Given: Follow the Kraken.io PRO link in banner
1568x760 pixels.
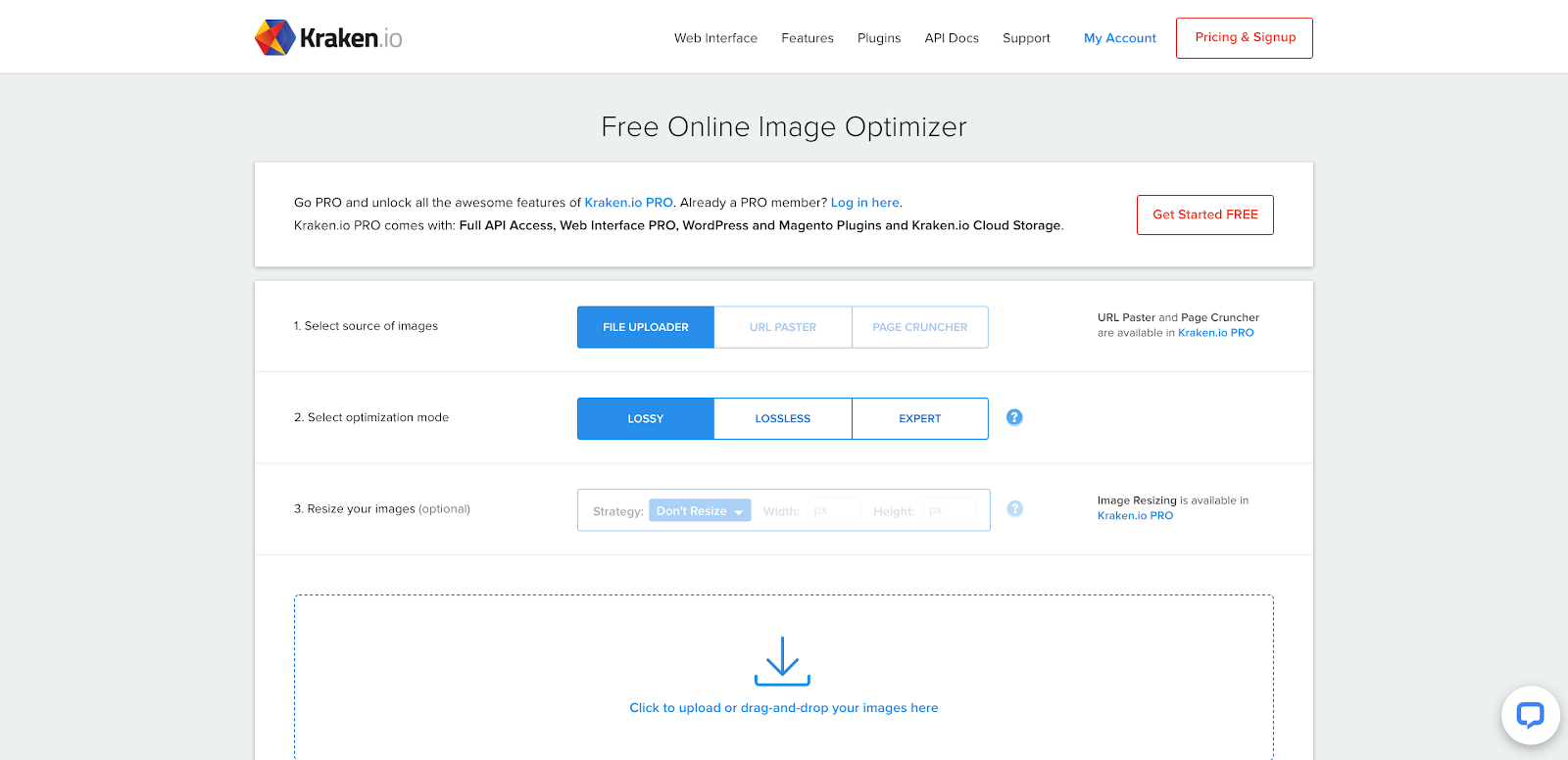Looking at the screenshot, I should (629, 203).
